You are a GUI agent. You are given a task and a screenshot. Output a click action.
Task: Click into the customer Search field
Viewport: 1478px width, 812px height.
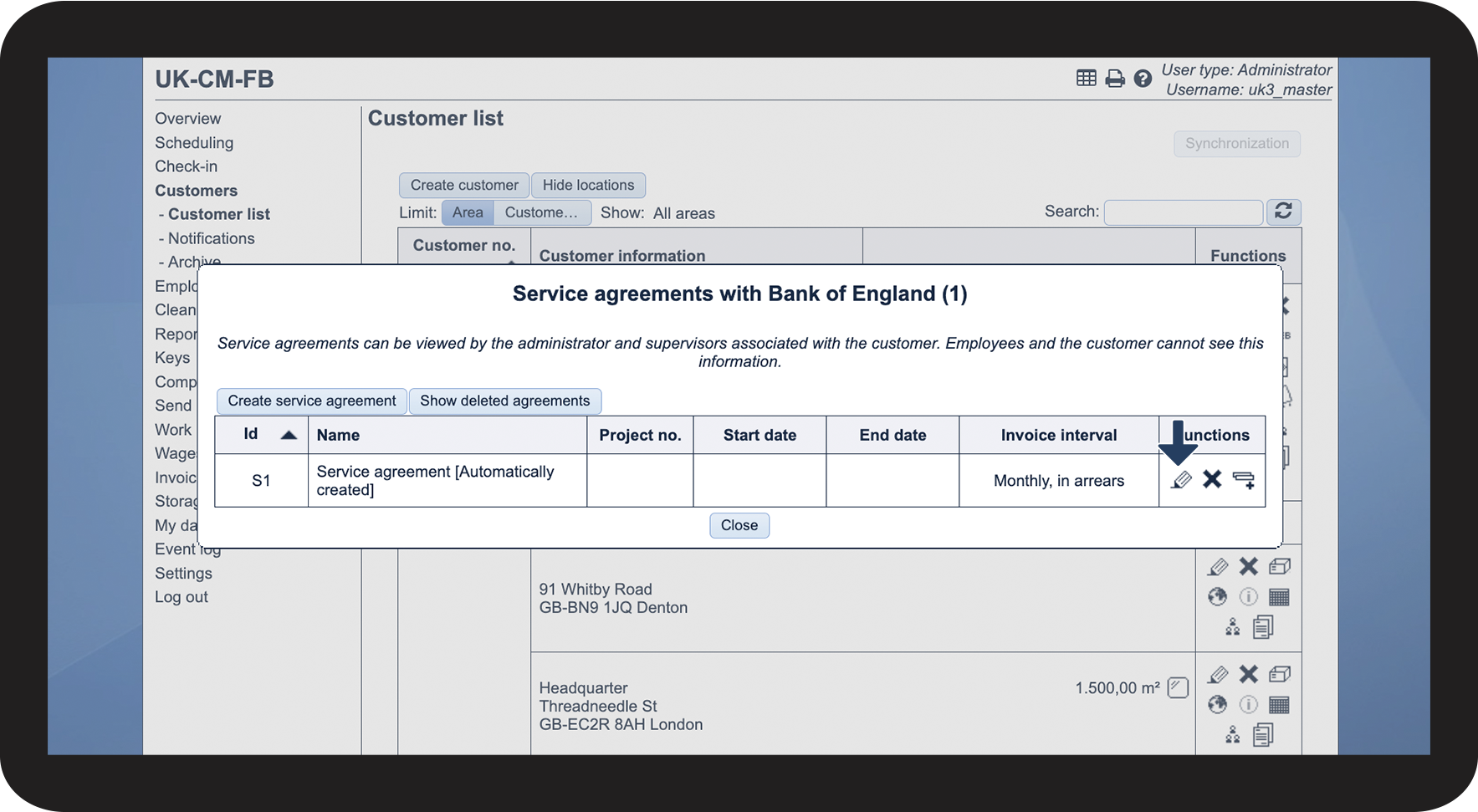tap(1183, 212)
